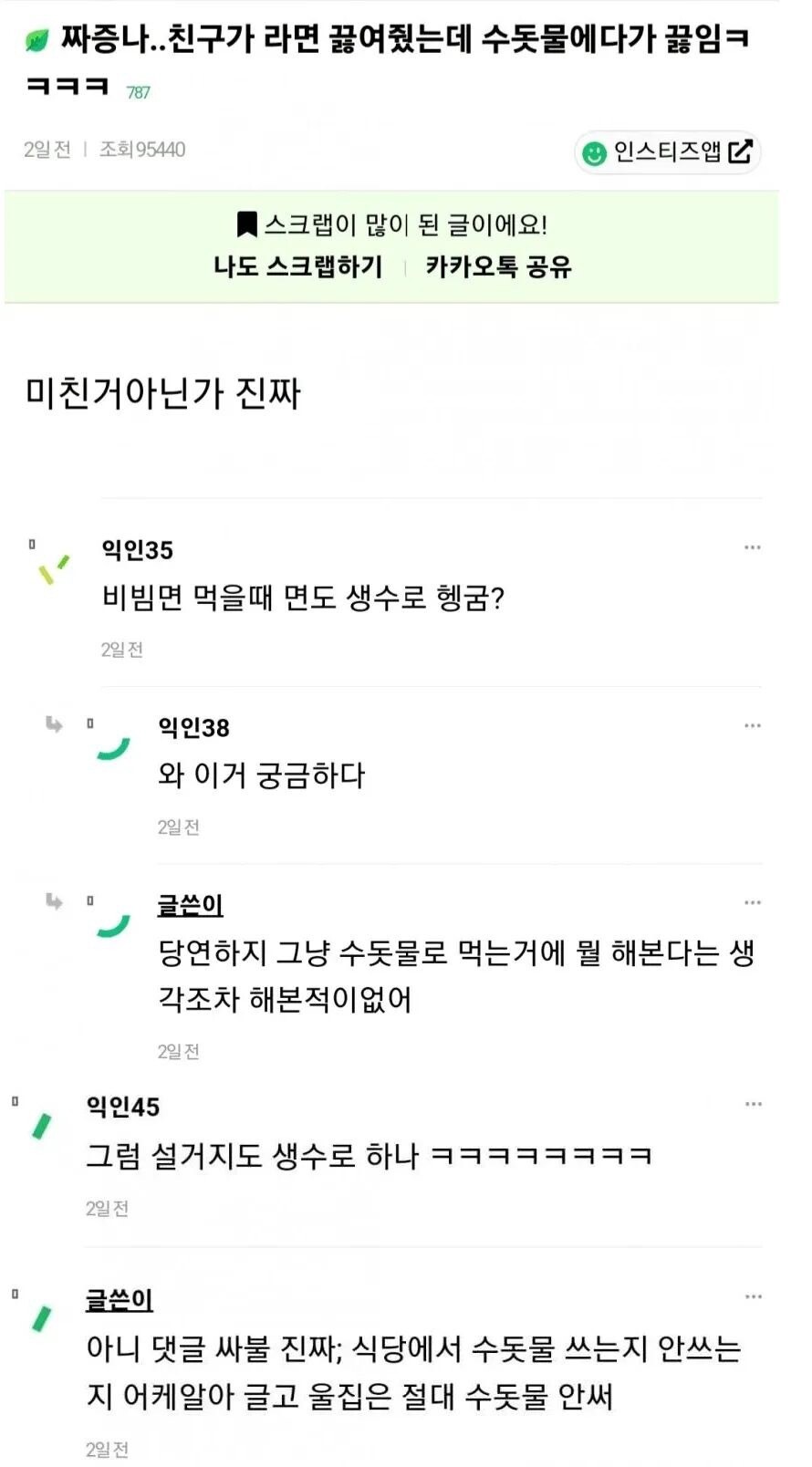Click 익인45 green slash avatar

coord(42,1127)
